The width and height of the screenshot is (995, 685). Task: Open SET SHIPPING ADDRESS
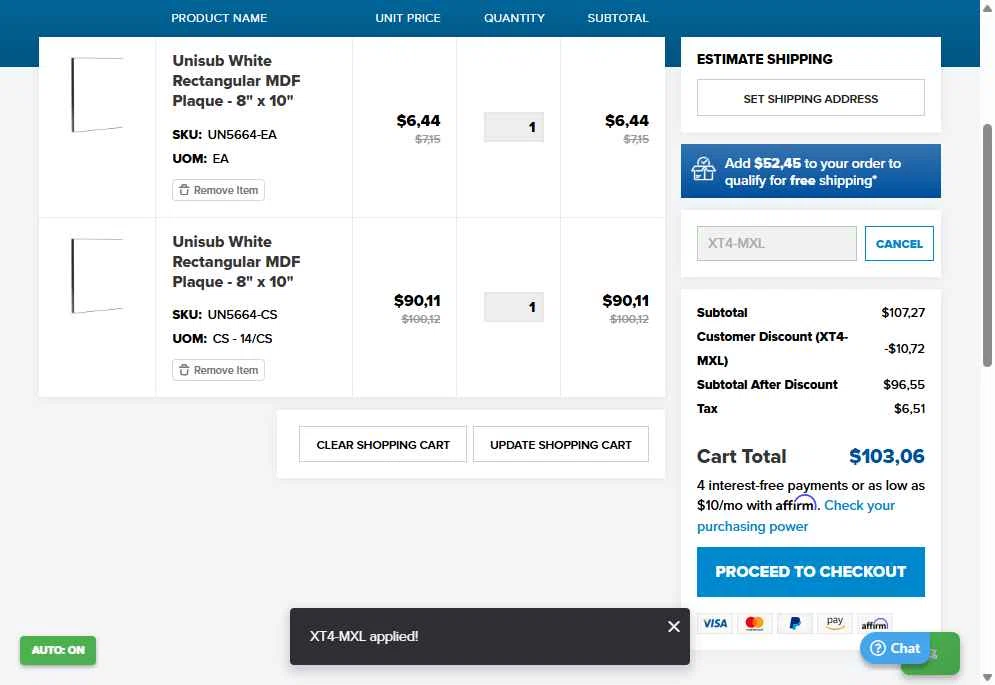(810, 98)
